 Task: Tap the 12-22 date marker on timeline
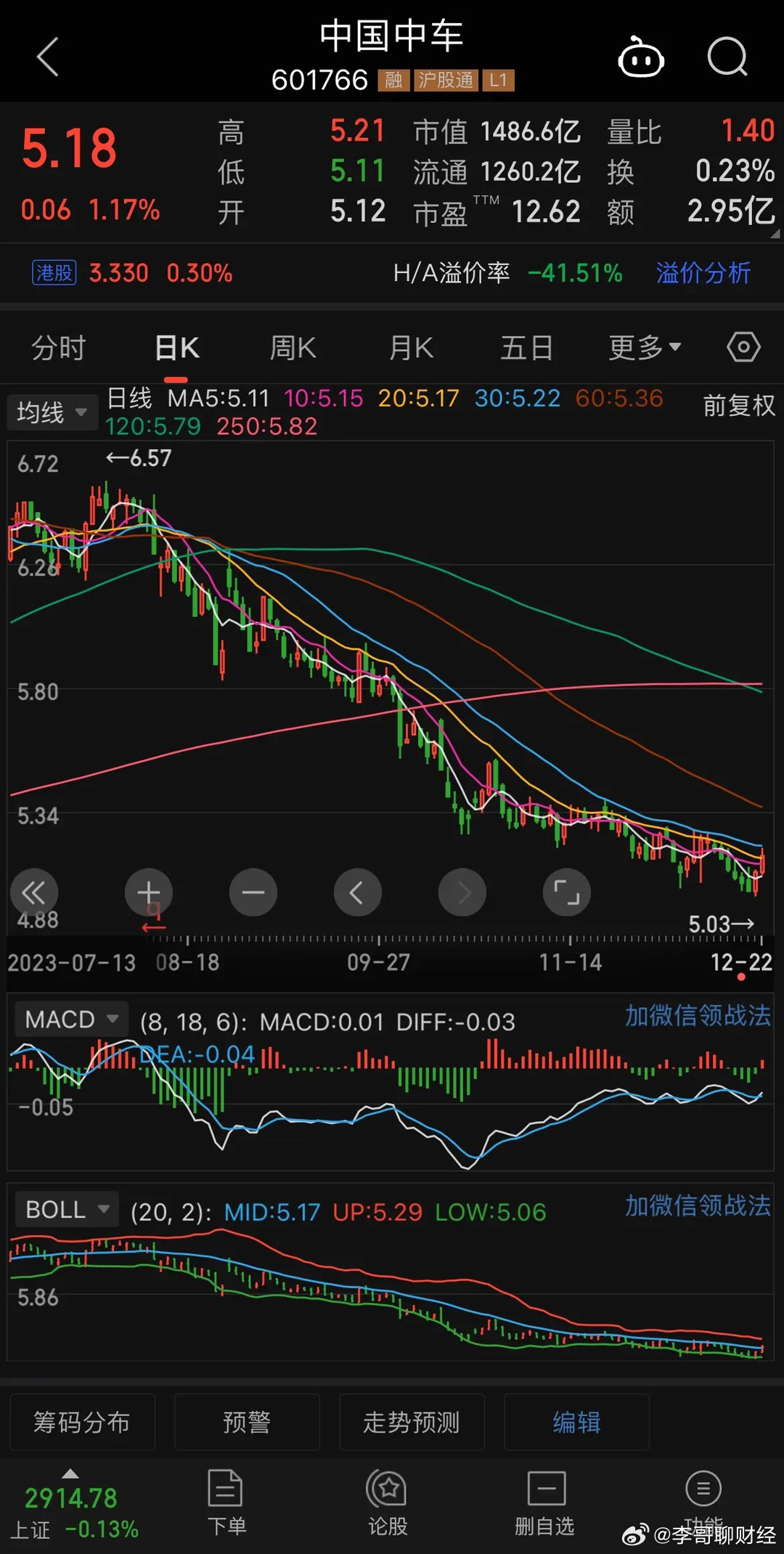740,963
